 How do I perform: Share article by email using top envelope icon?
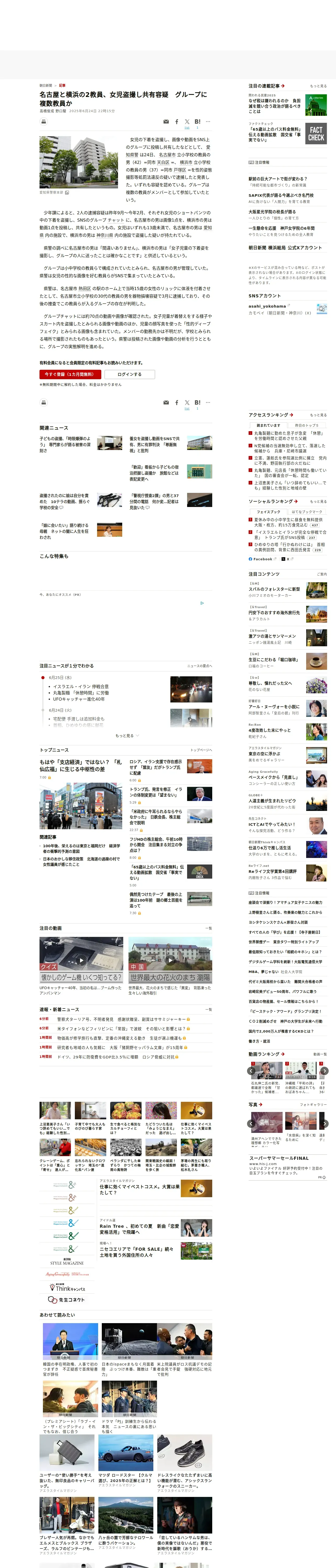(166, 122)
